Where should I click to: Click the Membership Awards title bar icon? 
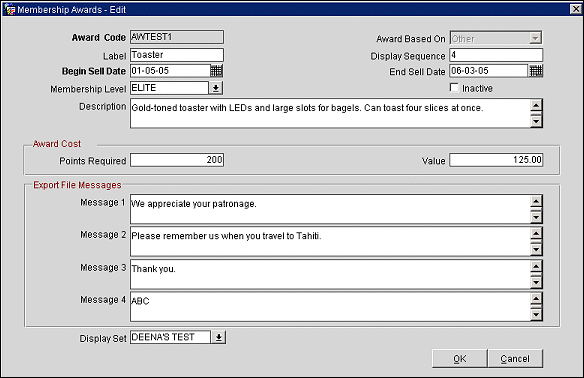(9, 9)
